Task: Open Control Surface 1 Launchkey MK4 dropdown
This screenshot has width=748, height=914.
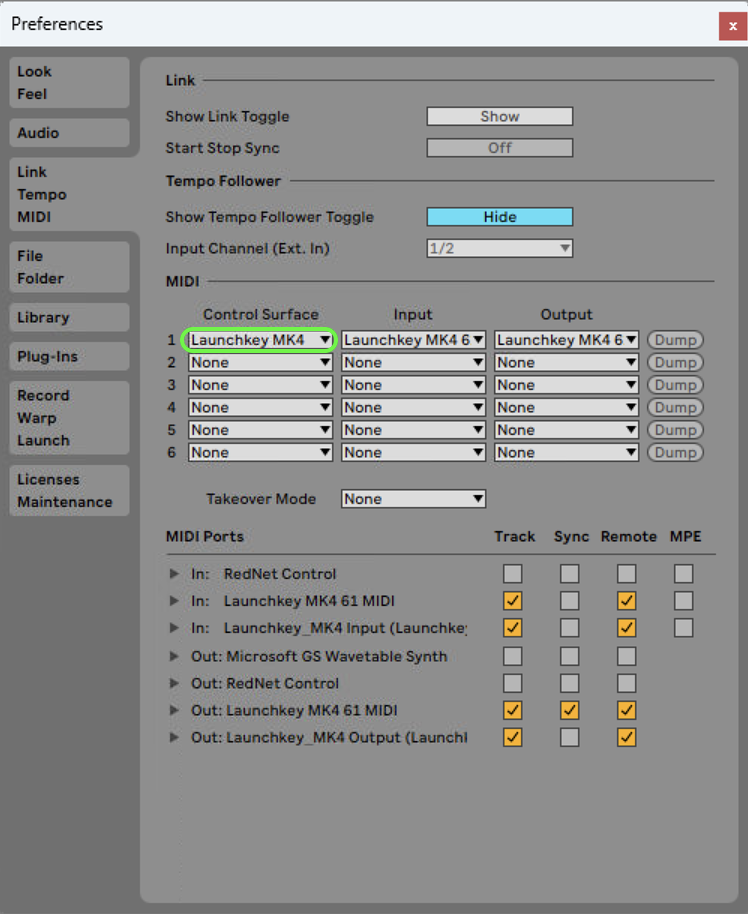Action: 260,340
